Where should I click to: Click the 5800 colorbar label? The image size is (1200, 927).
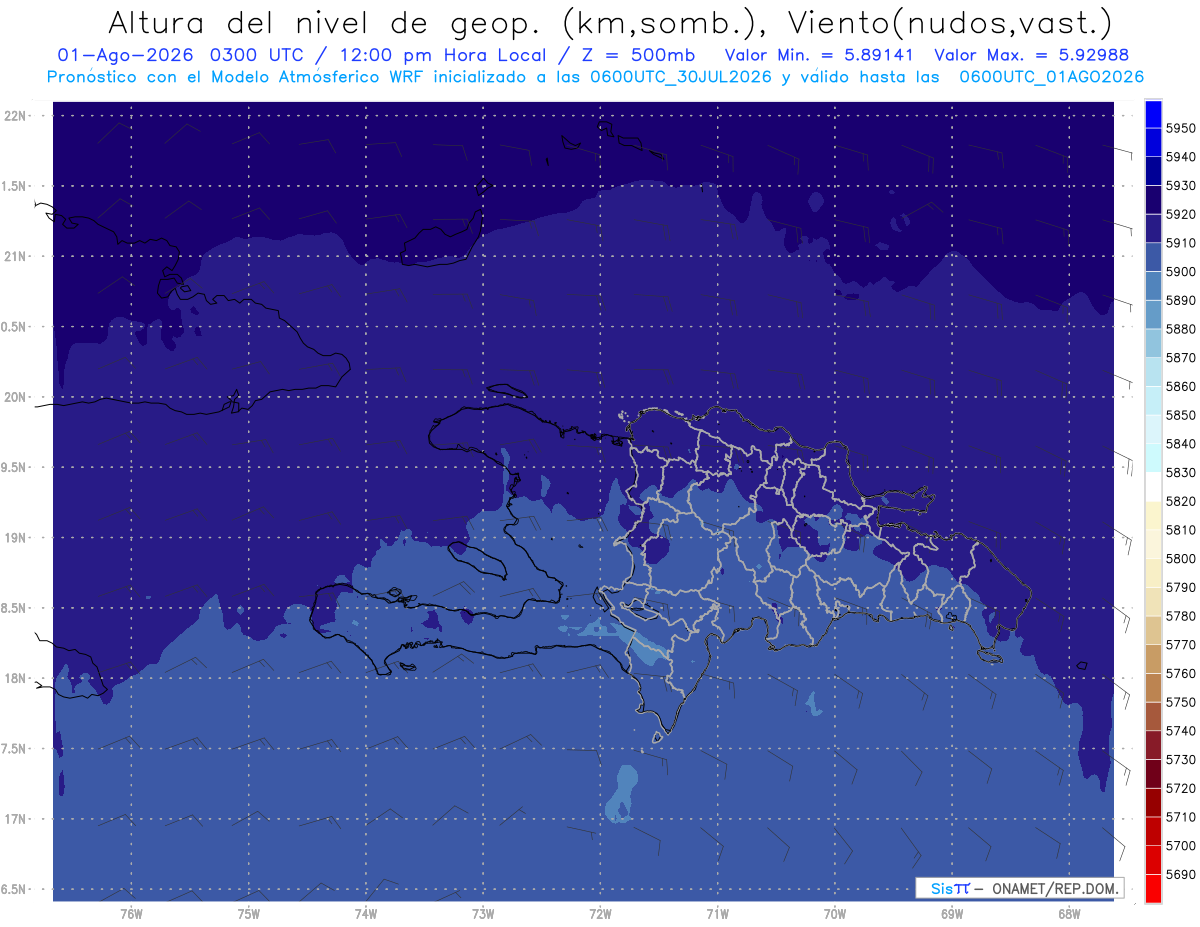tap(1181, 558)
